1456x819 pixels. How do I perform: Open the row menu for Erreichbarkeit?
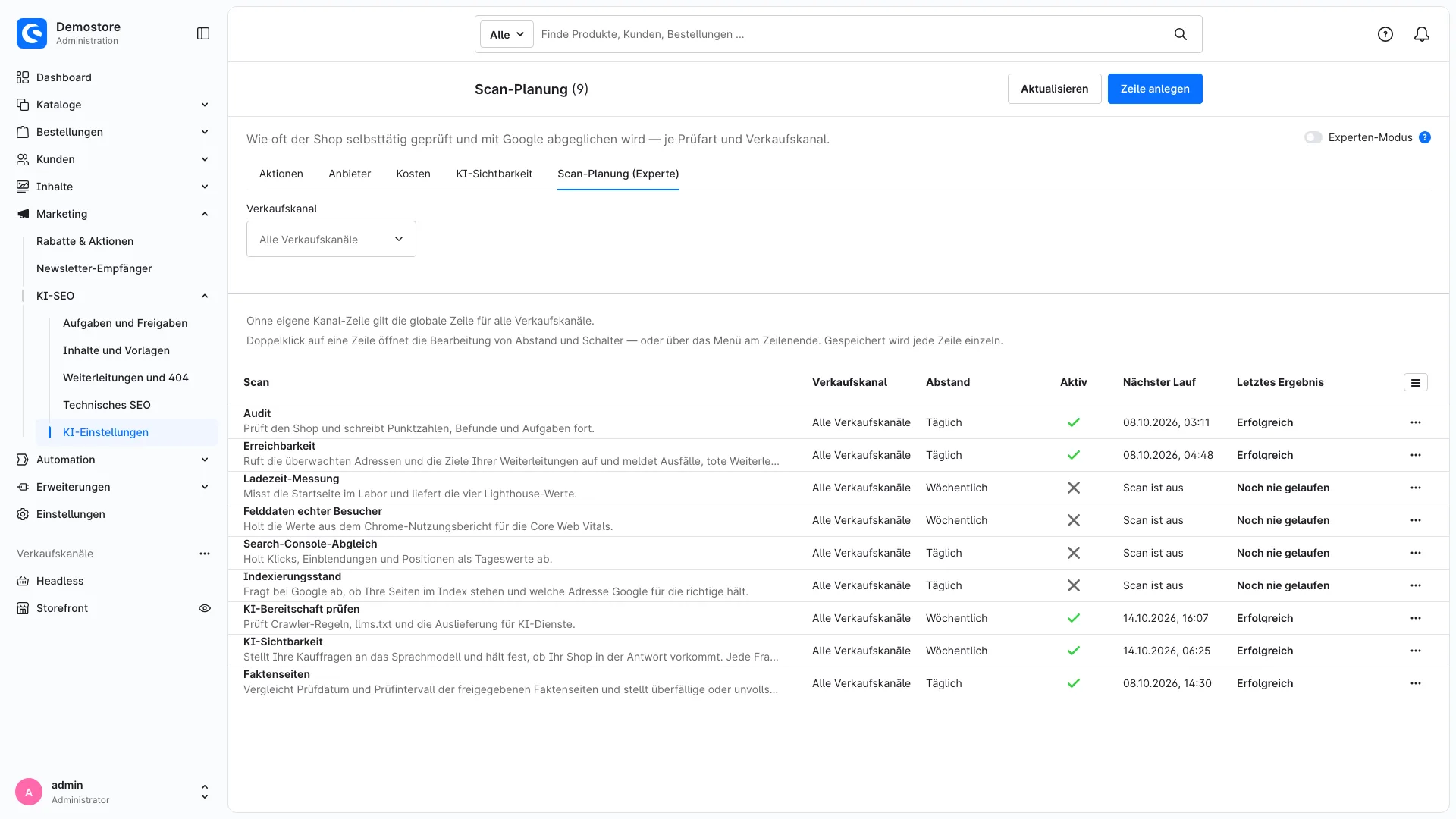[x=1416, y=455]
